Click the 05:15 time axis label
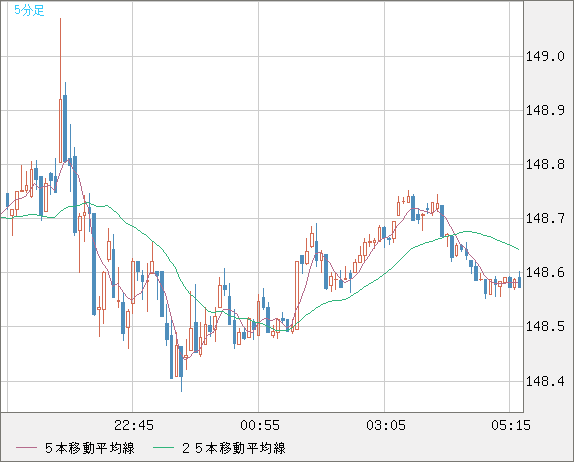The width and height of the screenshot is (574, 462). point(511,425)
